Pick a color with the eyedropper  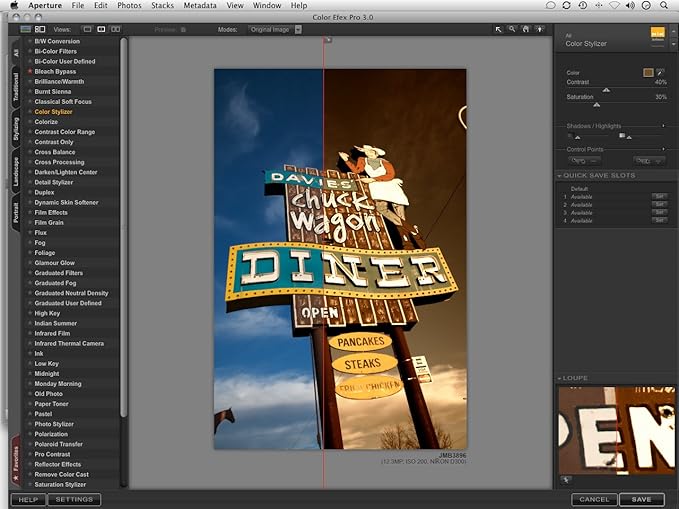pyautogui.click(x=661, y=73)
